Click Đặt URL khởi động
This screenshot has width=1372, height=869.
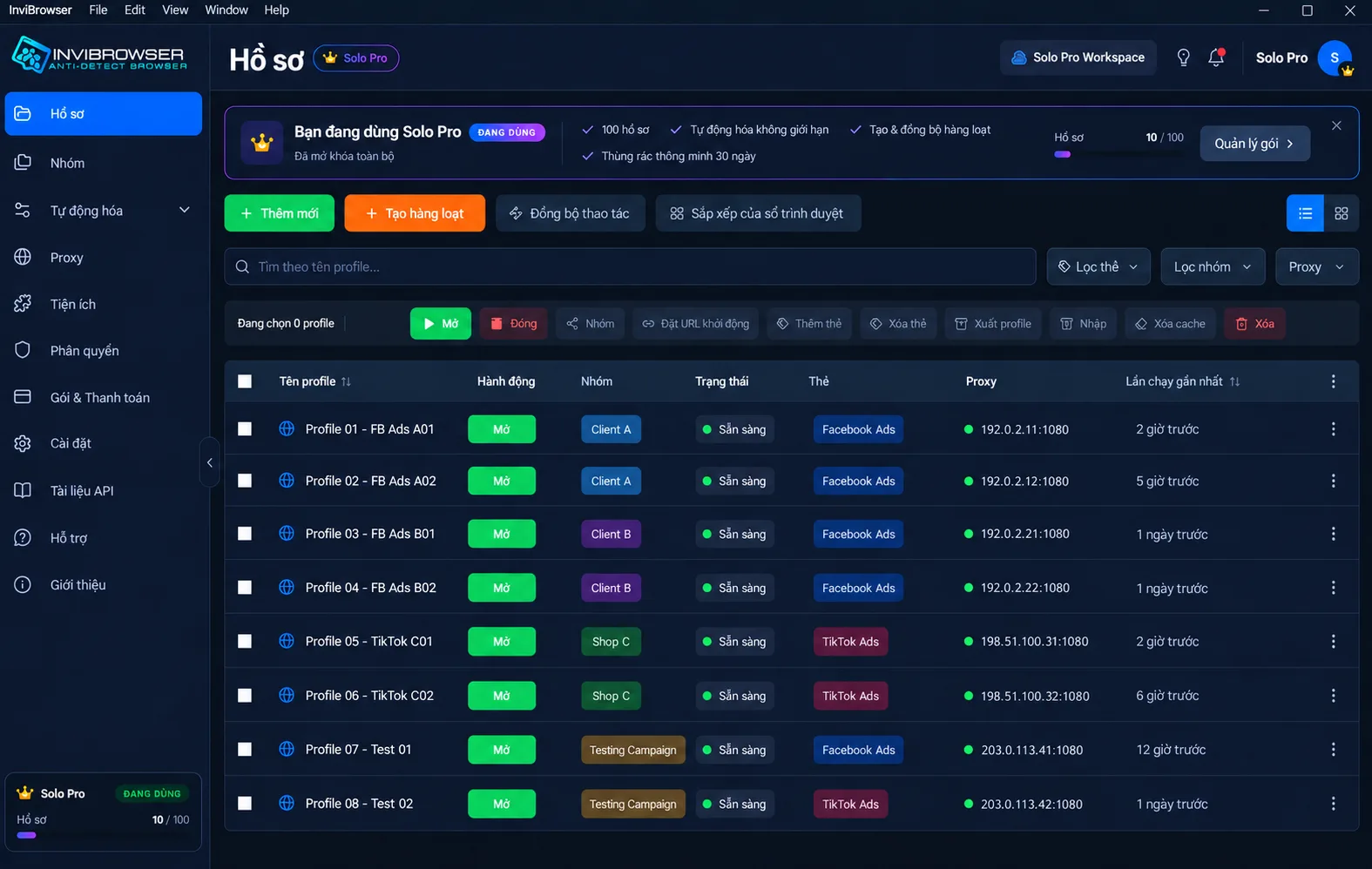point(696,324)
